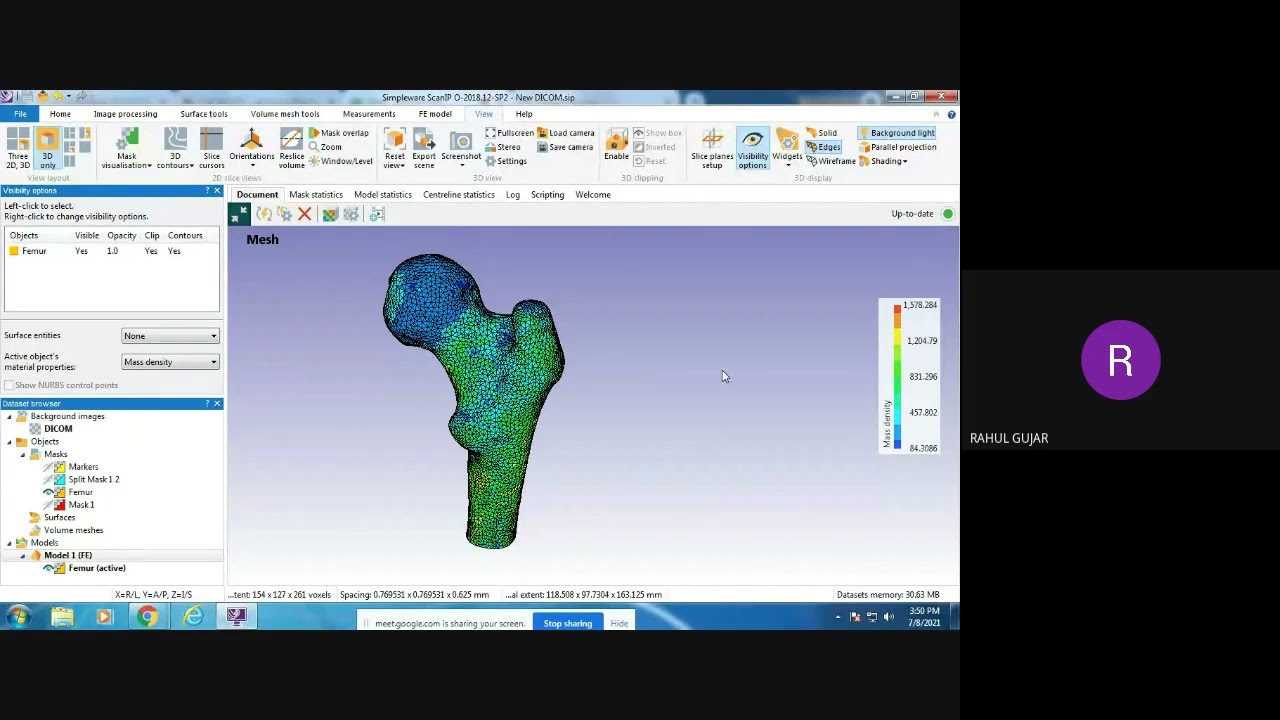
Task: Click Load camera
Action: click(566, 133)
